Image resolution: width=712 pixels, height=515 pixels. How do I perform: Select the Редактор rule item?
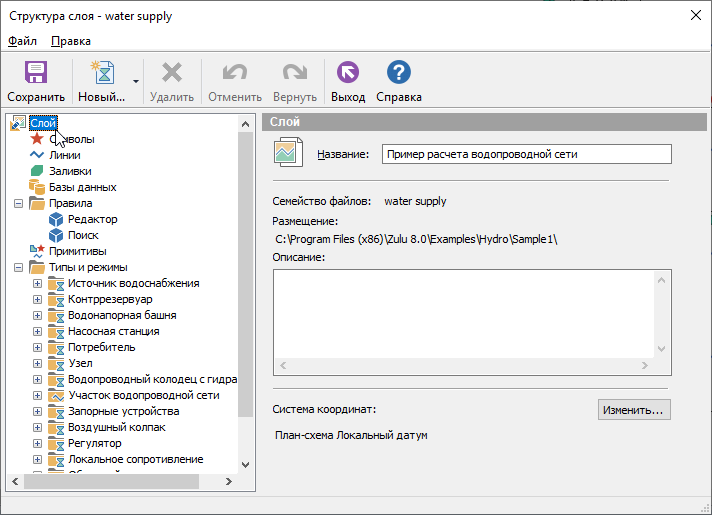click(x=92, y=219)
